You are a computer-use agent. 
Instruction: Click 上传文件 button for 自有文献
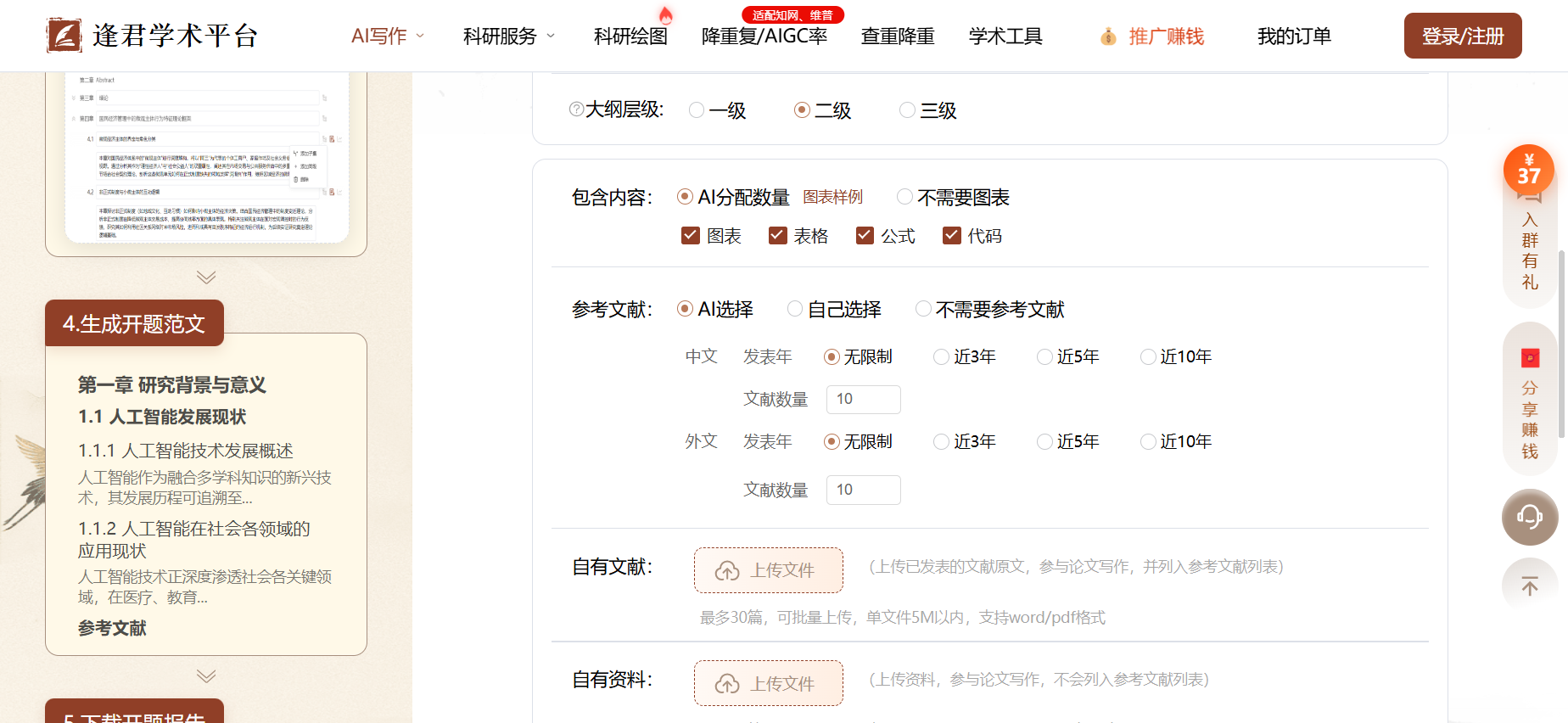coord(769,570)
